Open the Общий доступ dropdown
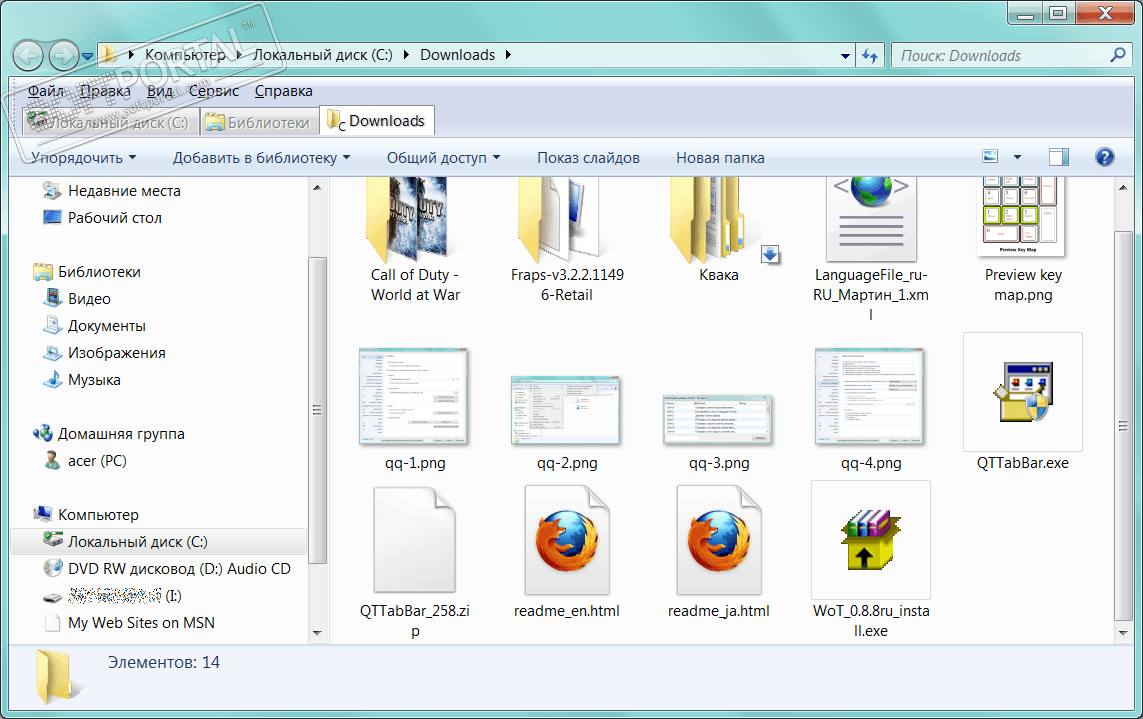 click(x=443, y=158)
